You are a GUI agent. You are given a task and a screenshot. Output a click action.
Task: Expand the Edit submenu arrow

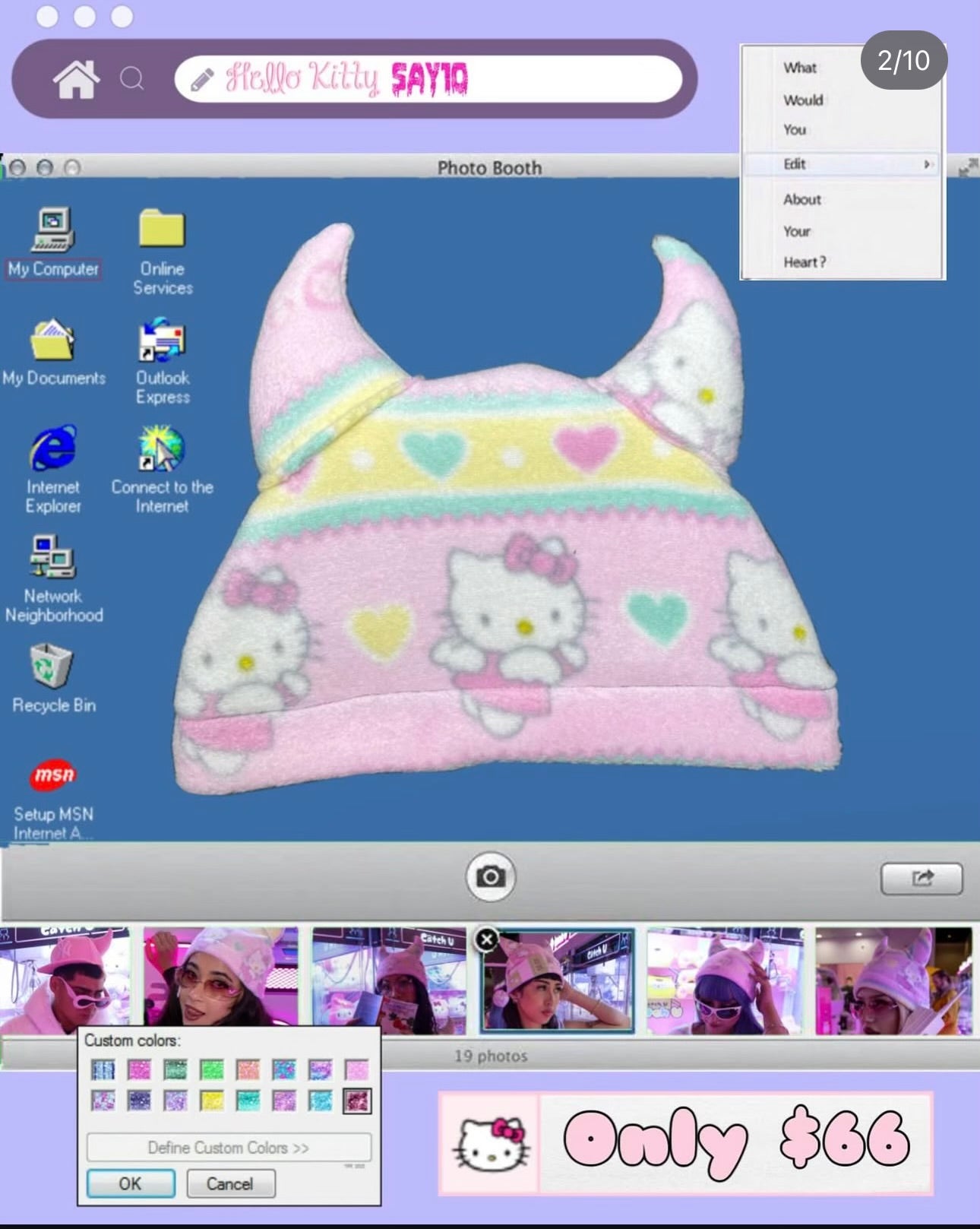click(x=927, y=163)
